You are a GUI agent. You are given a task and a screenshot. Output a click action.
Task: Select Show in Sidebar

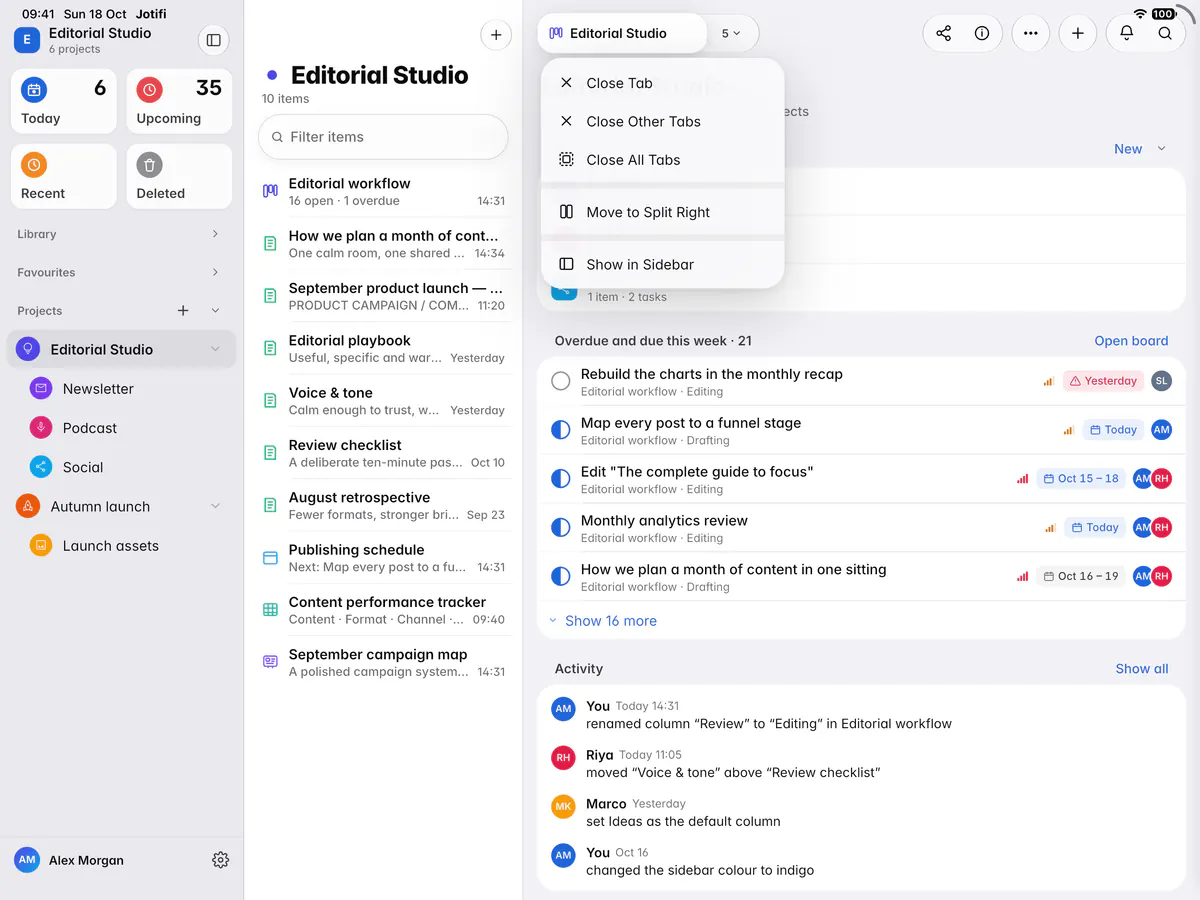(662, 264)
